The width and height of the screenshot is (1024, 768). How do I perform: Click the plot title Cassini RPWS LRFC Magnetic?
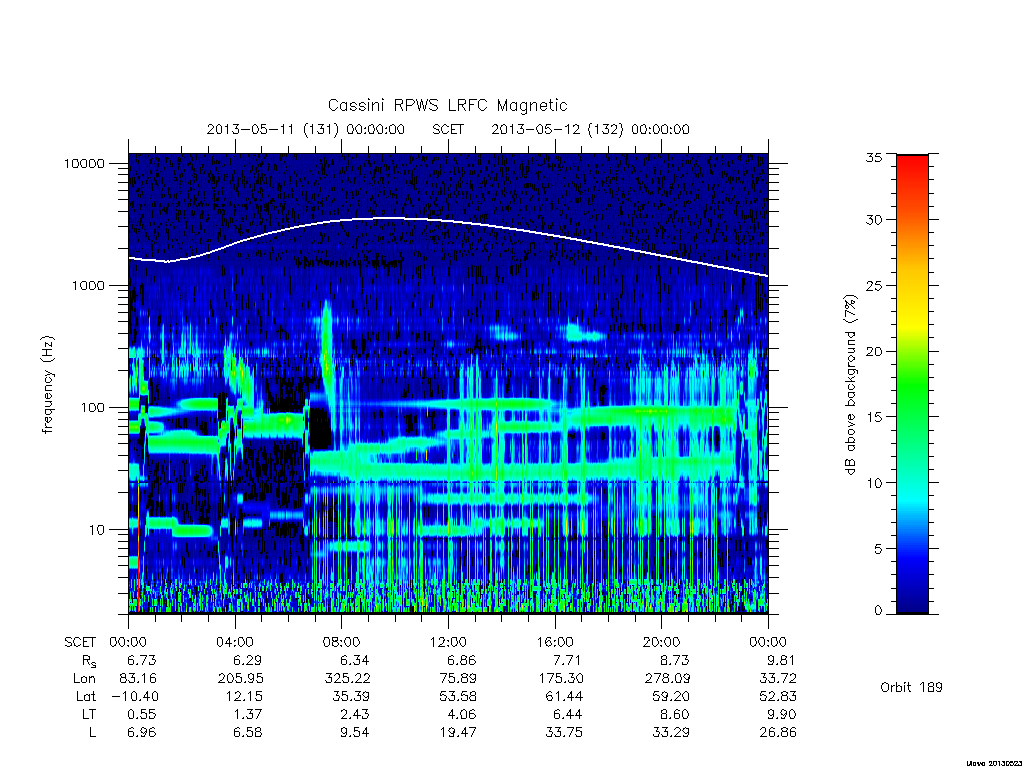click(x=447, y=105)
